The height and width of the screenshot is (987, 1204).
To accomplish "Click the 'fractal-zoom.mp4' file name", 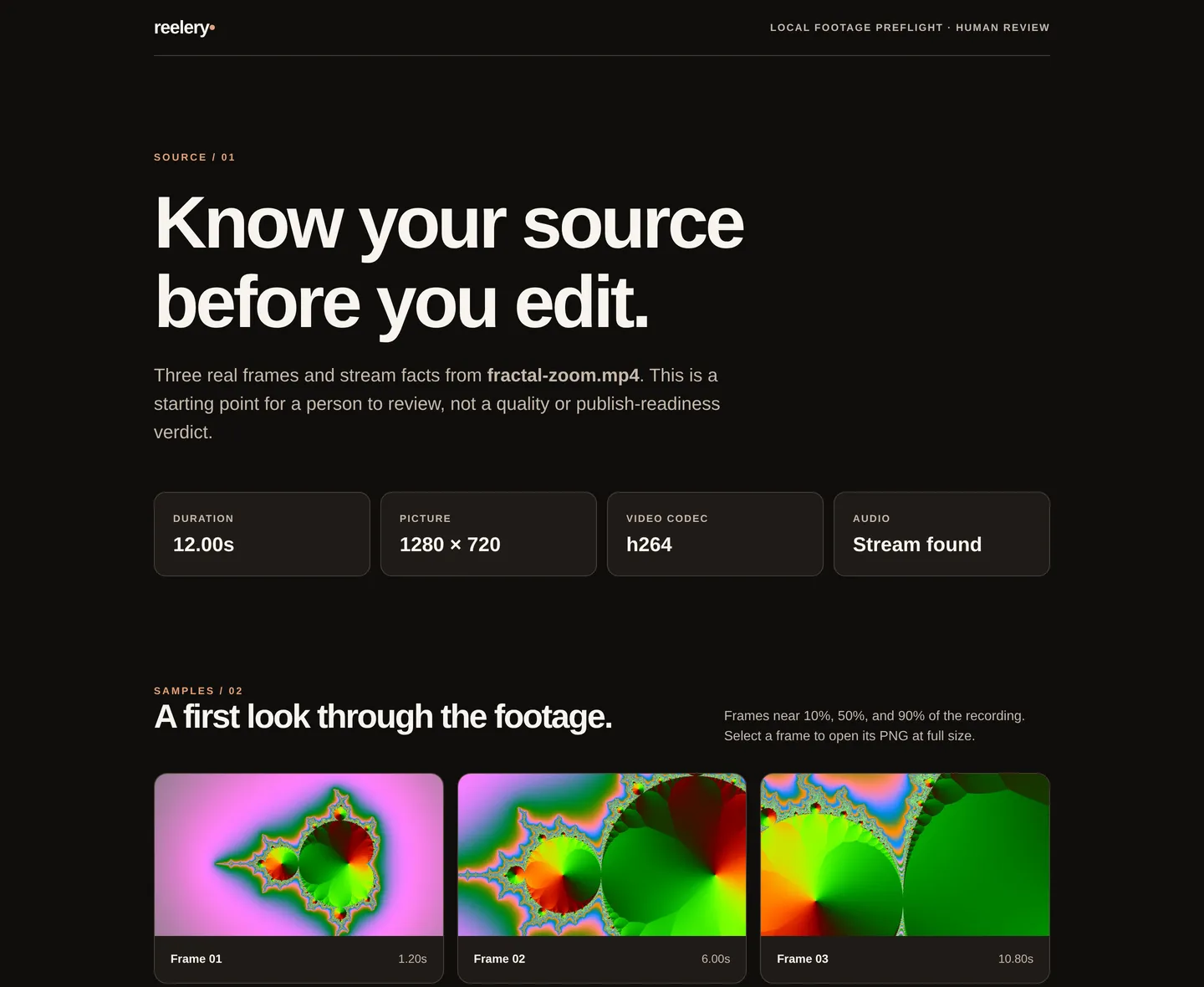I will 564,376.
